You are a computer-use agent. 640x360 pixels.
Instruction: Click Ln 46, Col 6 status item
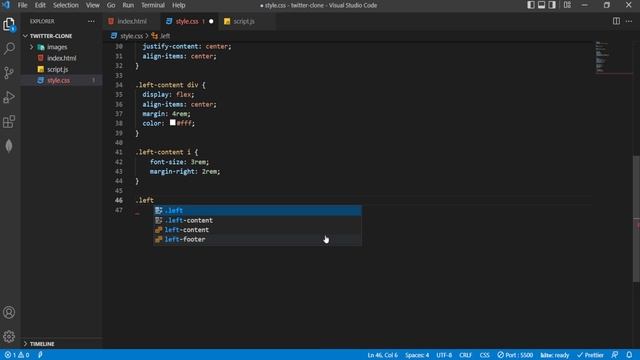click(x=382, y=355)
